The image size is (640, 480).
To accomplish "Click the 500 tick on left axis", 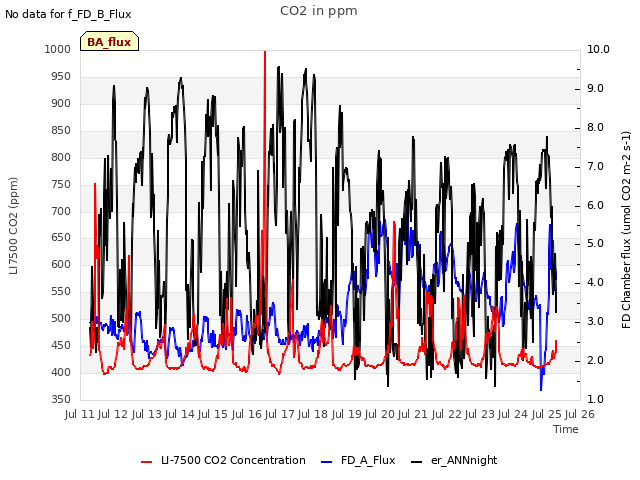I will point(60,318).
